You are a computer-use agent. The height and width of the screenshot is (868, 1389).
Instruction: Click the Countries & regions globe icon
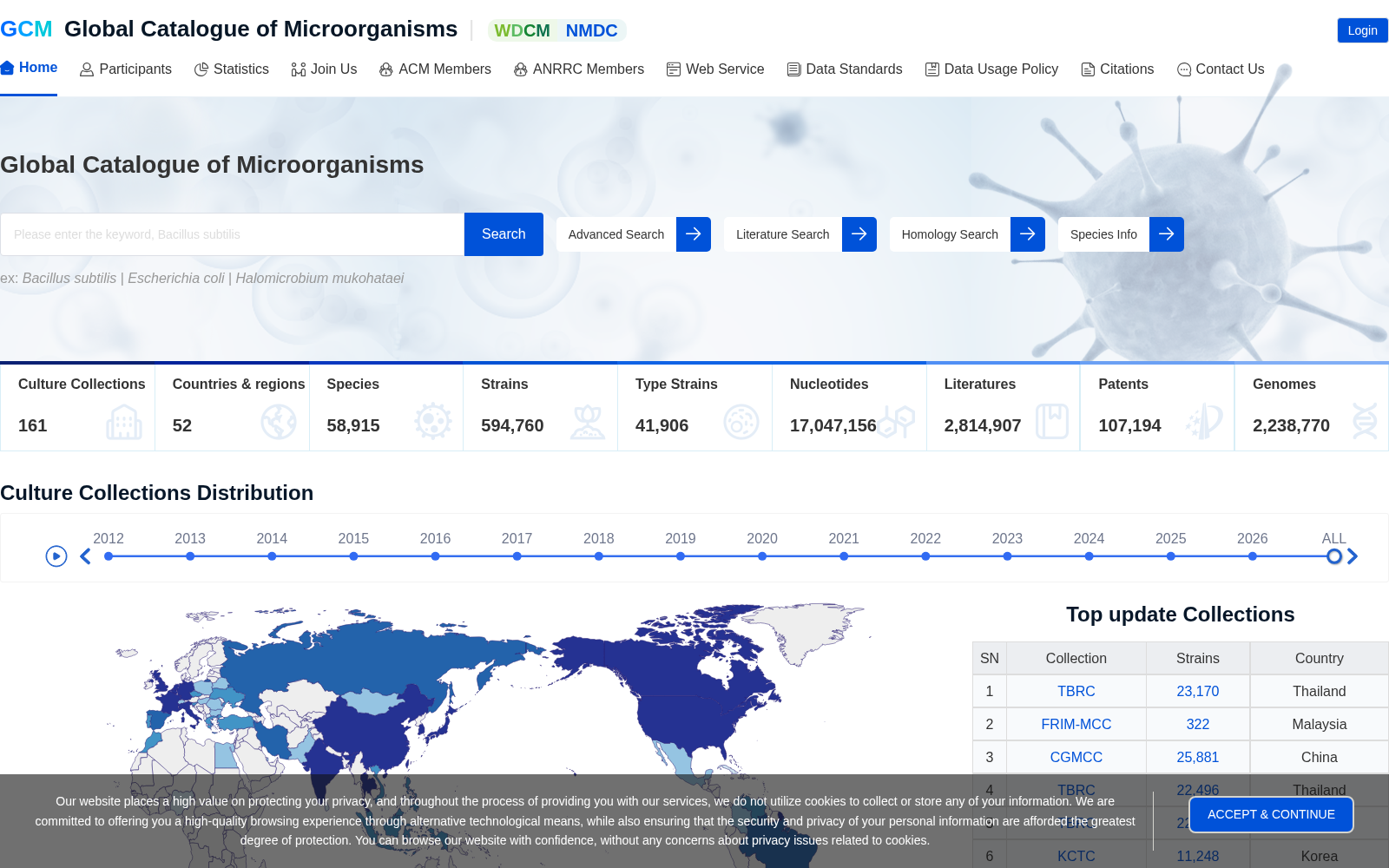point(279,422)
